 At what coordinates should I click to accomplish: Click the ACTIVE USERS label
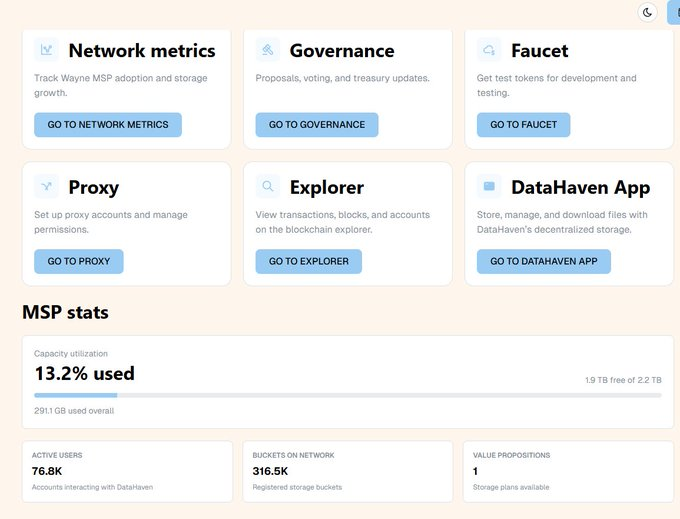click(57, 455)
